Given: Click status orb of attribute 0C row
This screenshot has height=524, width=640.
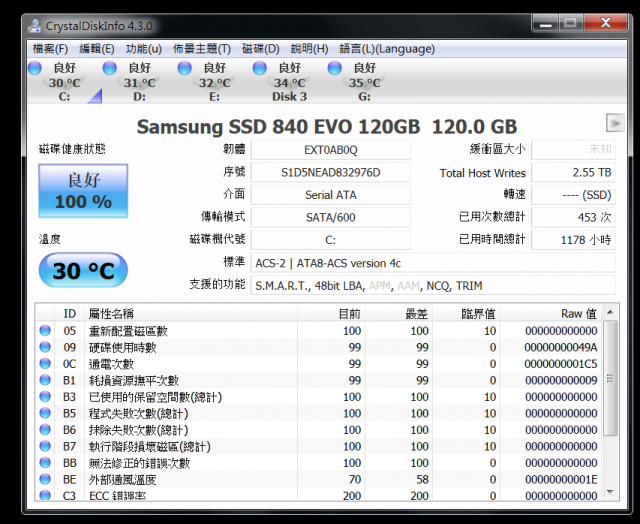Looking at the screenshot, I should click(x=45, y=364).
